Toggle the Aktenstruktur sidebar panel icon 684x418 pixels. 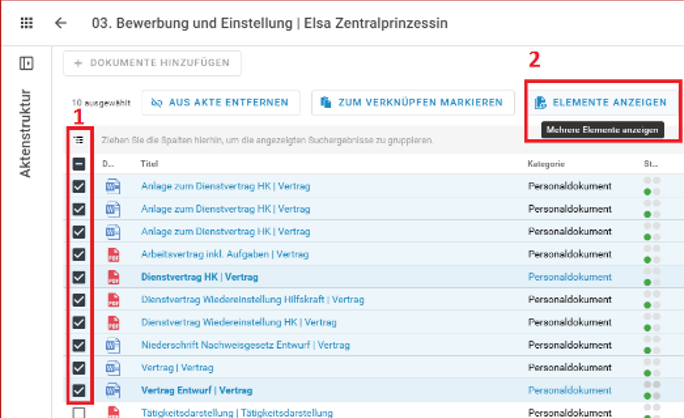pyautogui.click(x=26, y=63)
